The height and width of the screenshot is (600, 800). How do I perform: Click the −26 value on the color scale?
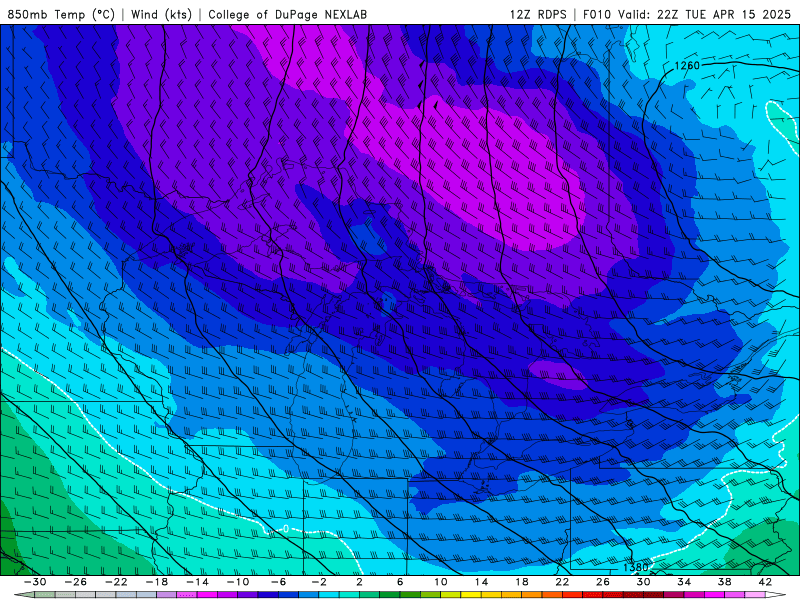pos(76,582)
